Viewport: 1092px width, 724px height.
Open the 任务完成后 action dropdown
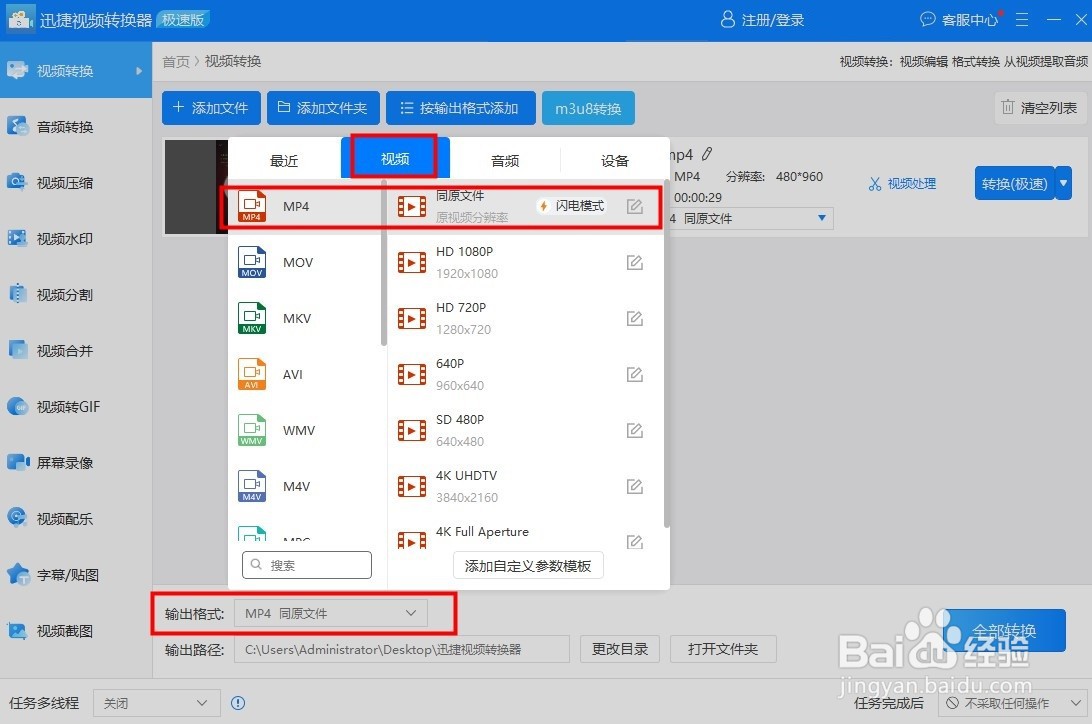1012,703
